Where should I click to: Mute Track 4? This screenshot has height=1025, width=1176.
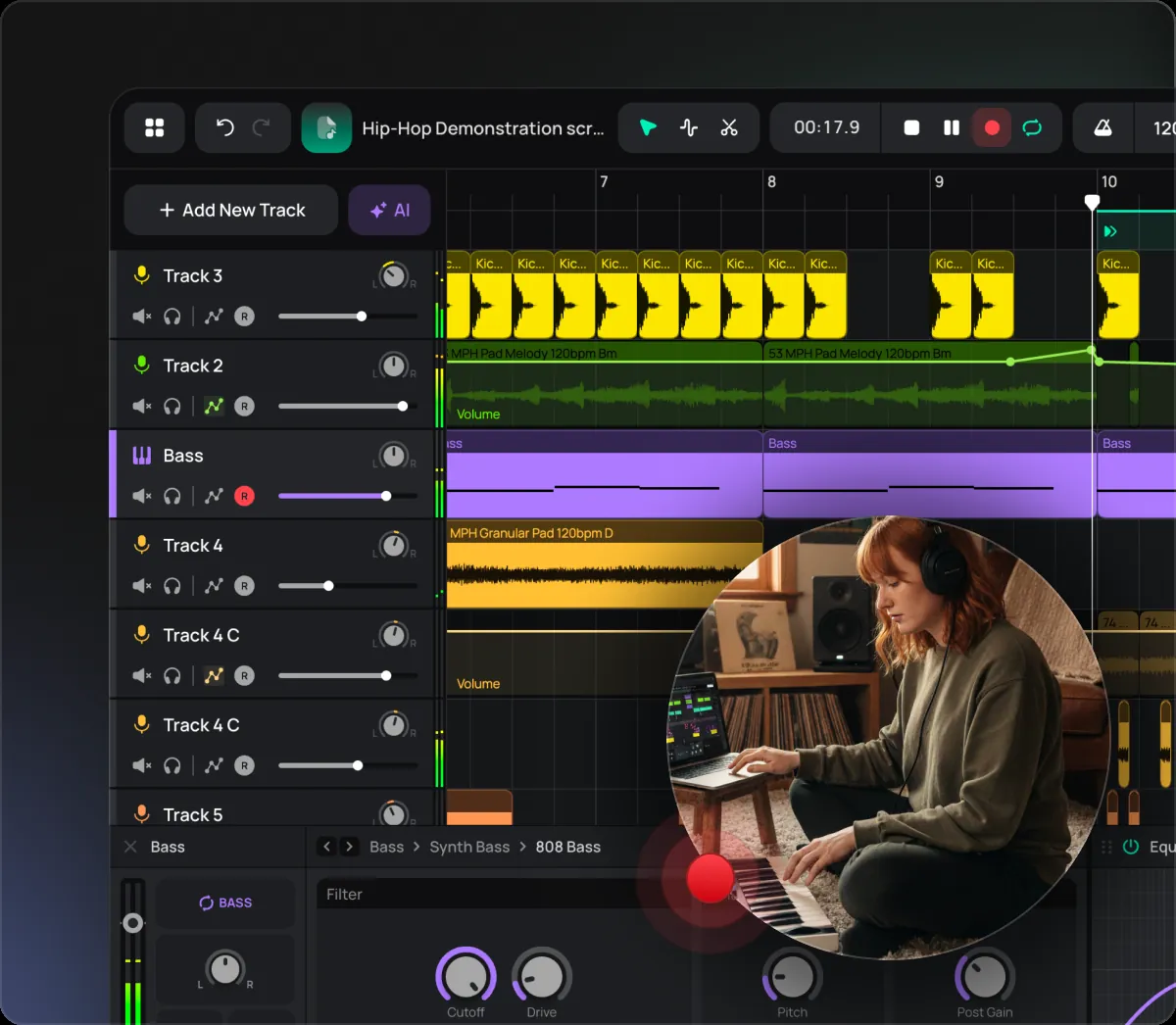coord(142,586)
